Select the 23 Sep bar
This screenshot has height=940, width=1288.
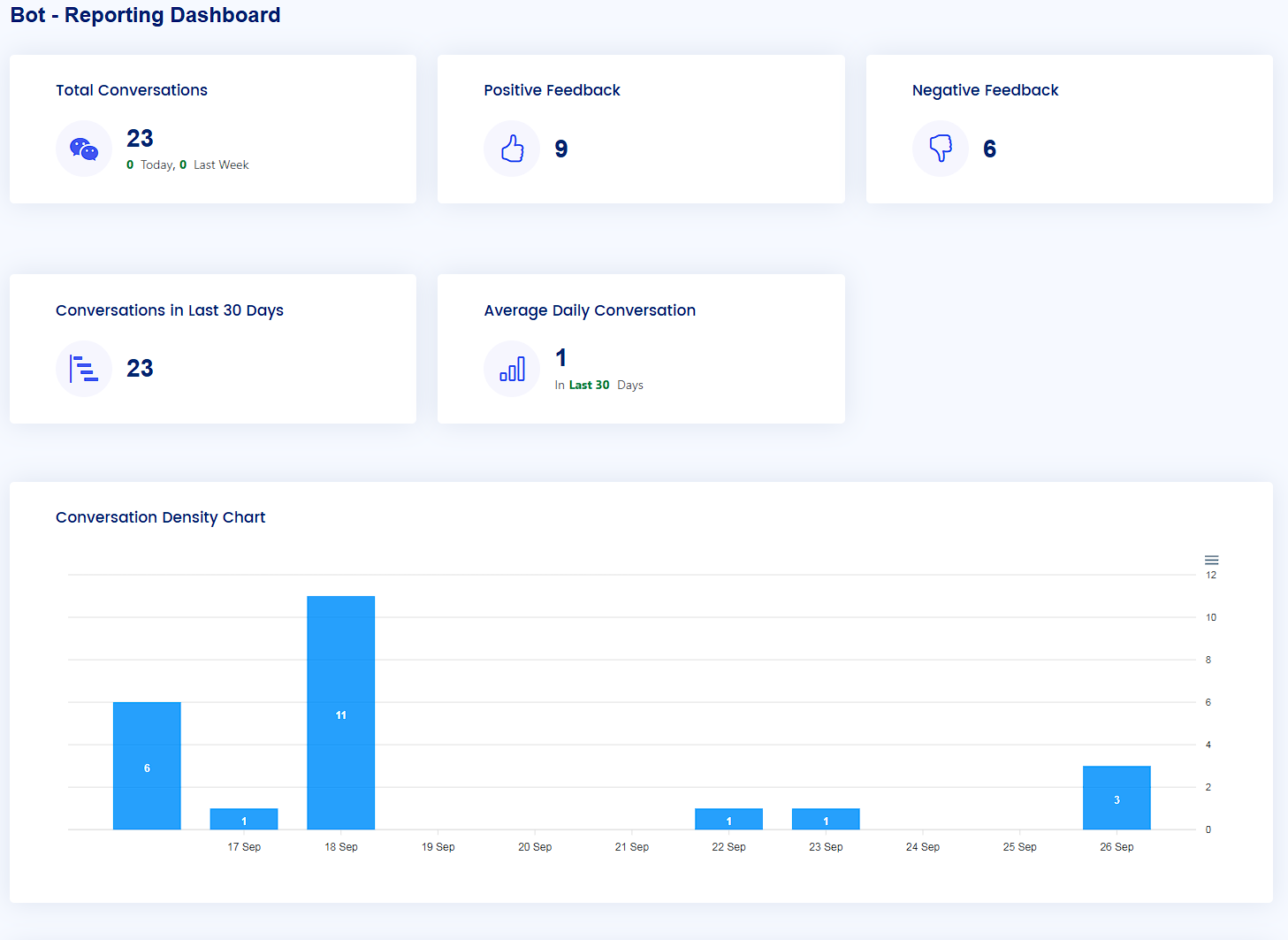coord(826,819)
